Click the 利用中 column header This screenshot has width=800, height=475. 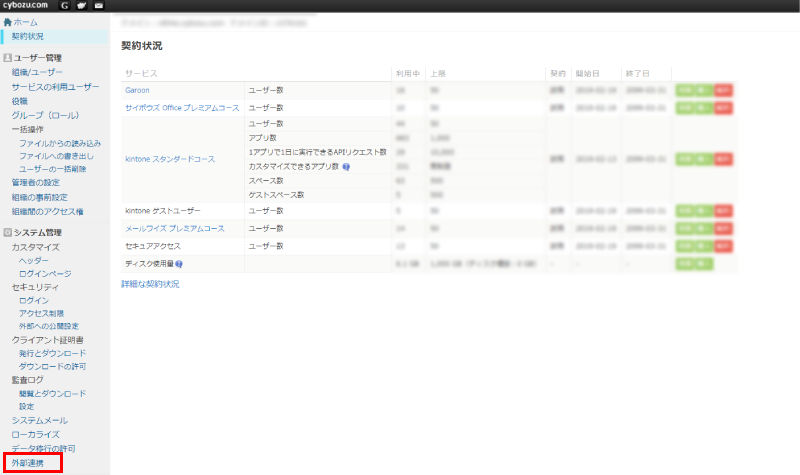pyautogui.click(x=408, y=73)
